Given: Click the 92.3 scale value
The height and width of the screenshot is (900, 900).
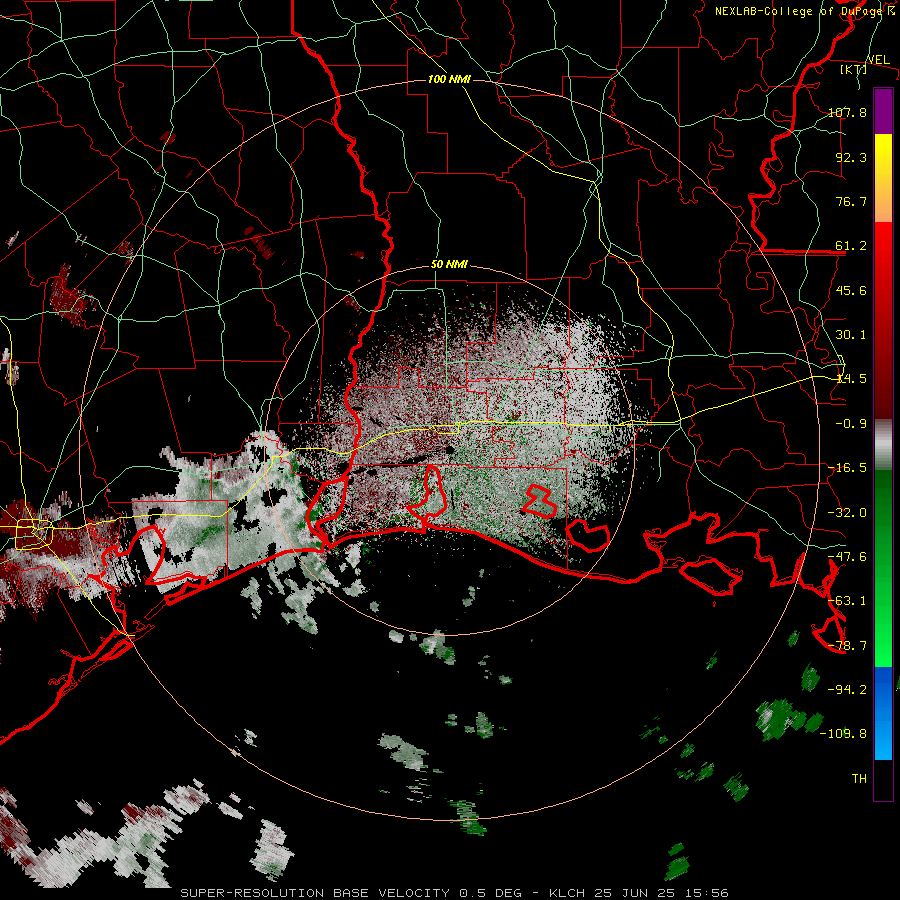Looking at the screenshot, I should pyautogui.click(x=851, y=157).
